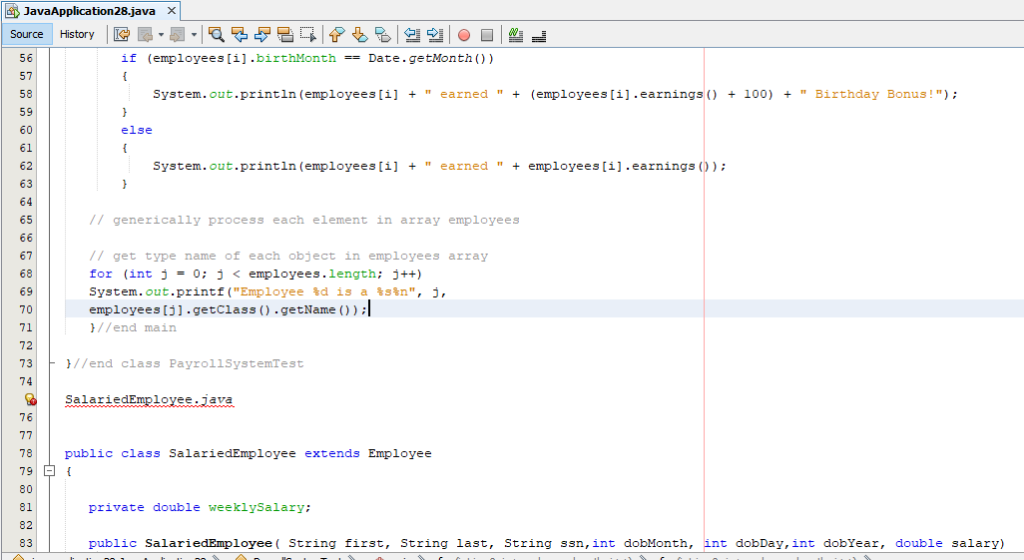Click Next Bookmark icon
The height and width of the screenshot is (560, 1024).
[360, 35]
